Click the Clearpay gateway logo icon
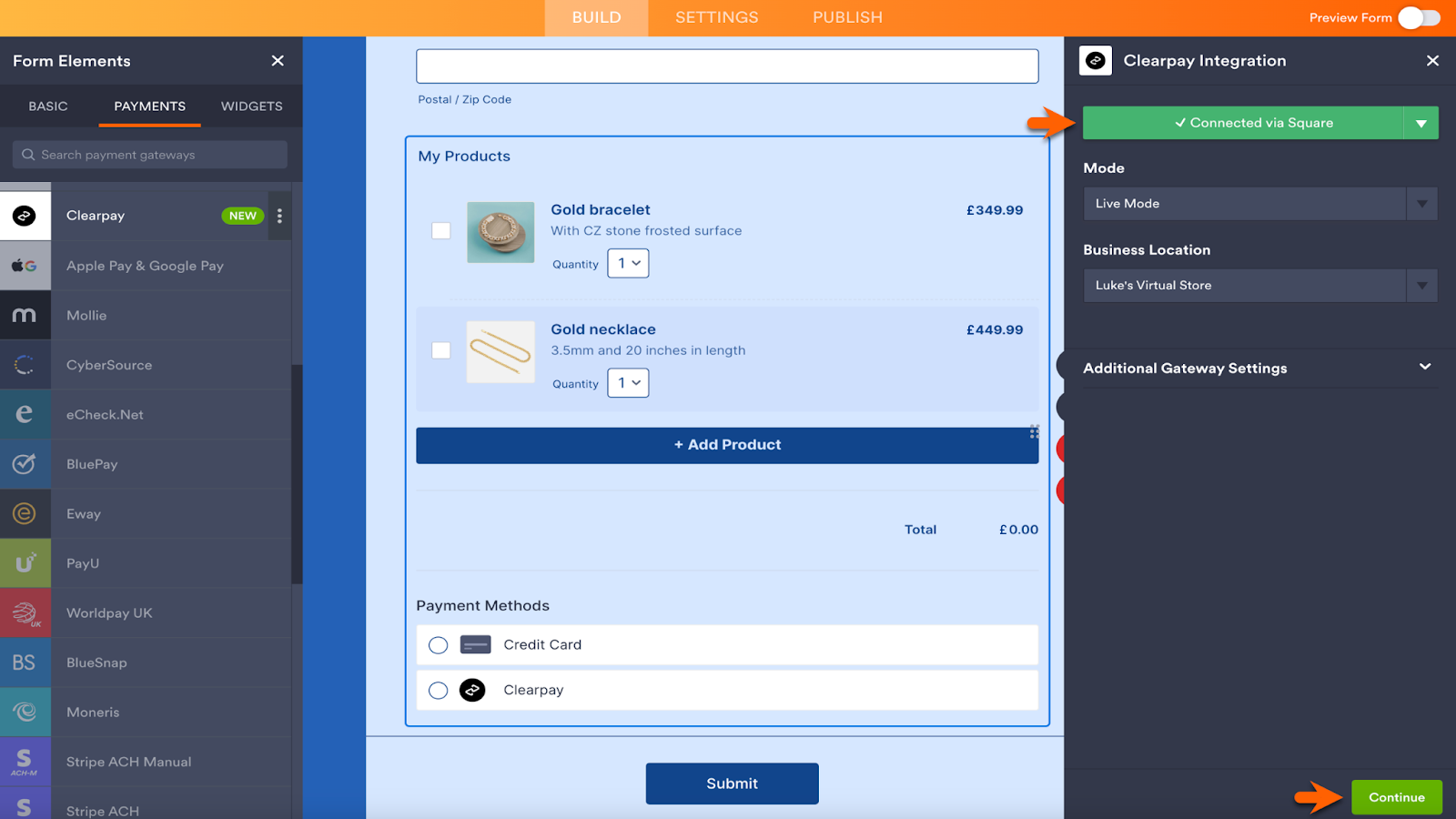The height and width of the screenshot is (819, 1456). click(25, 216)
